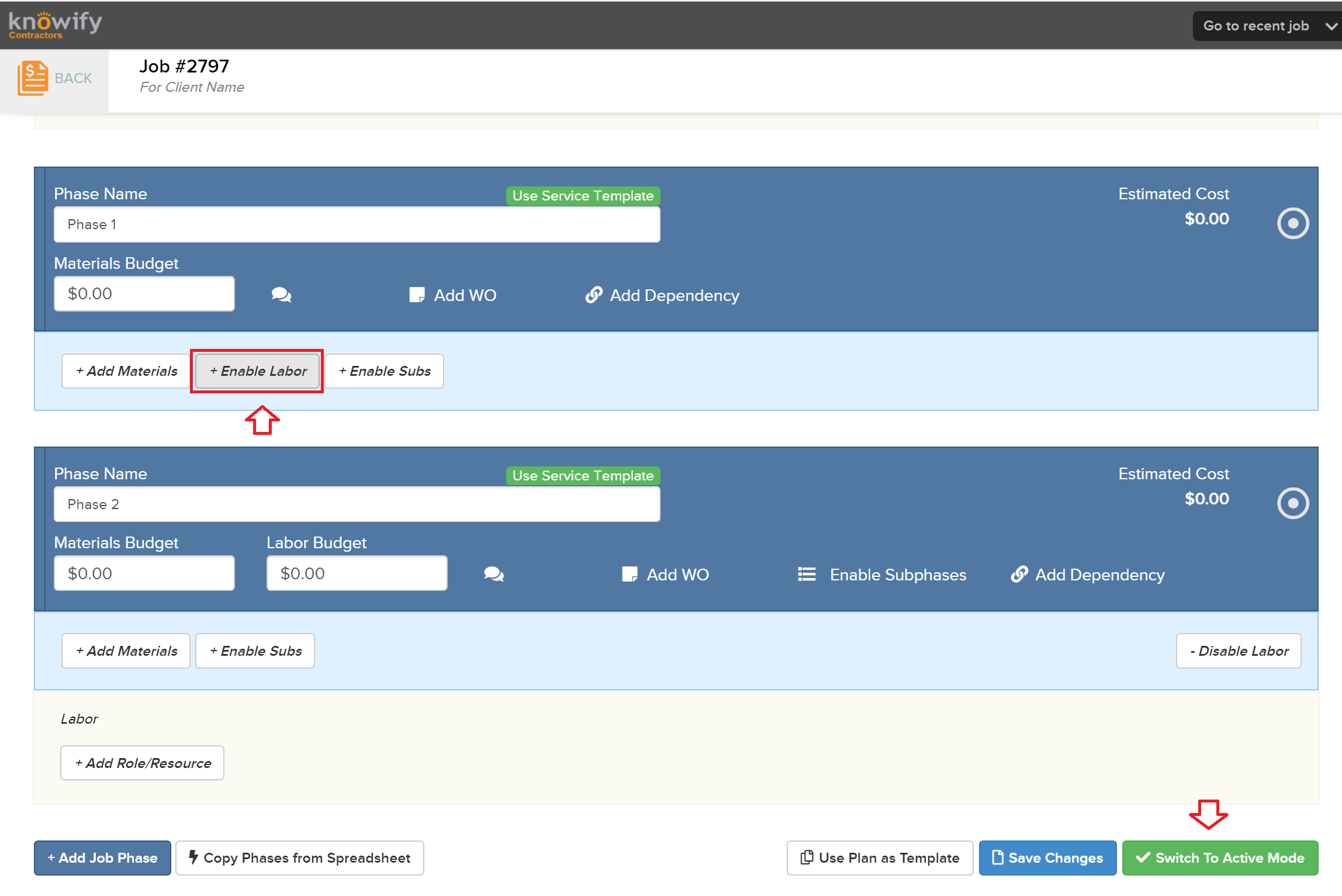Click Phase 2 Materials Budget field
Image resolution: width=1342 pixels, height=896 pixels.
(144, 573)
